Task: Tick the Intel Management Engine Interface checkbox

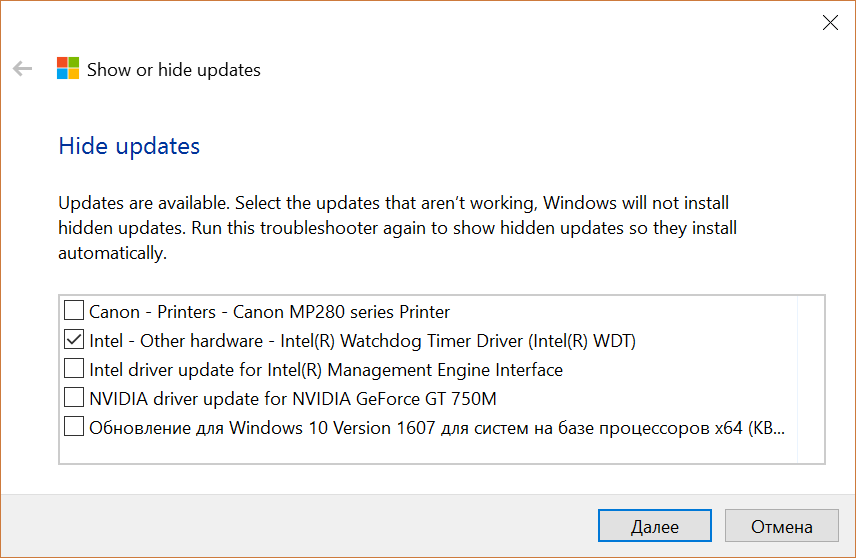Action: click(x=74, y=368)
